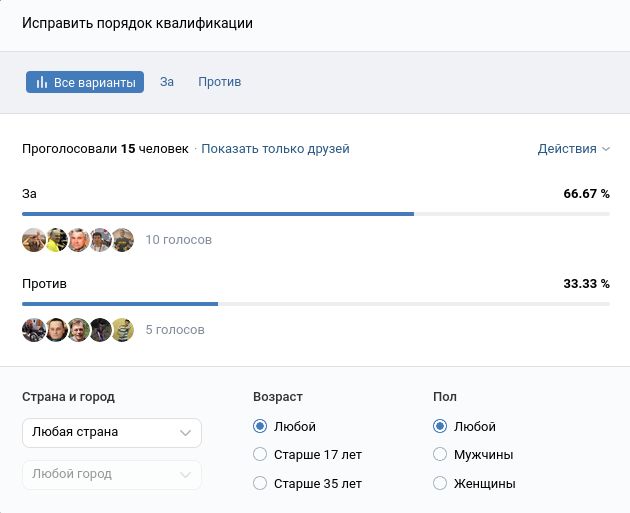Image resolution: width=630 pixels, height=513 pixels.
Task: Choose Мужчины gender filter
Action: point(440,455)
